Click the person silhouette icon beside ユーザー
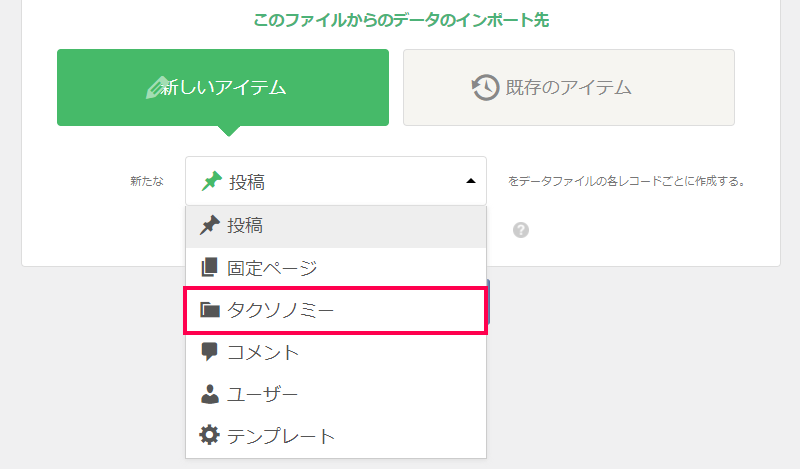 [x=210, y=394]
